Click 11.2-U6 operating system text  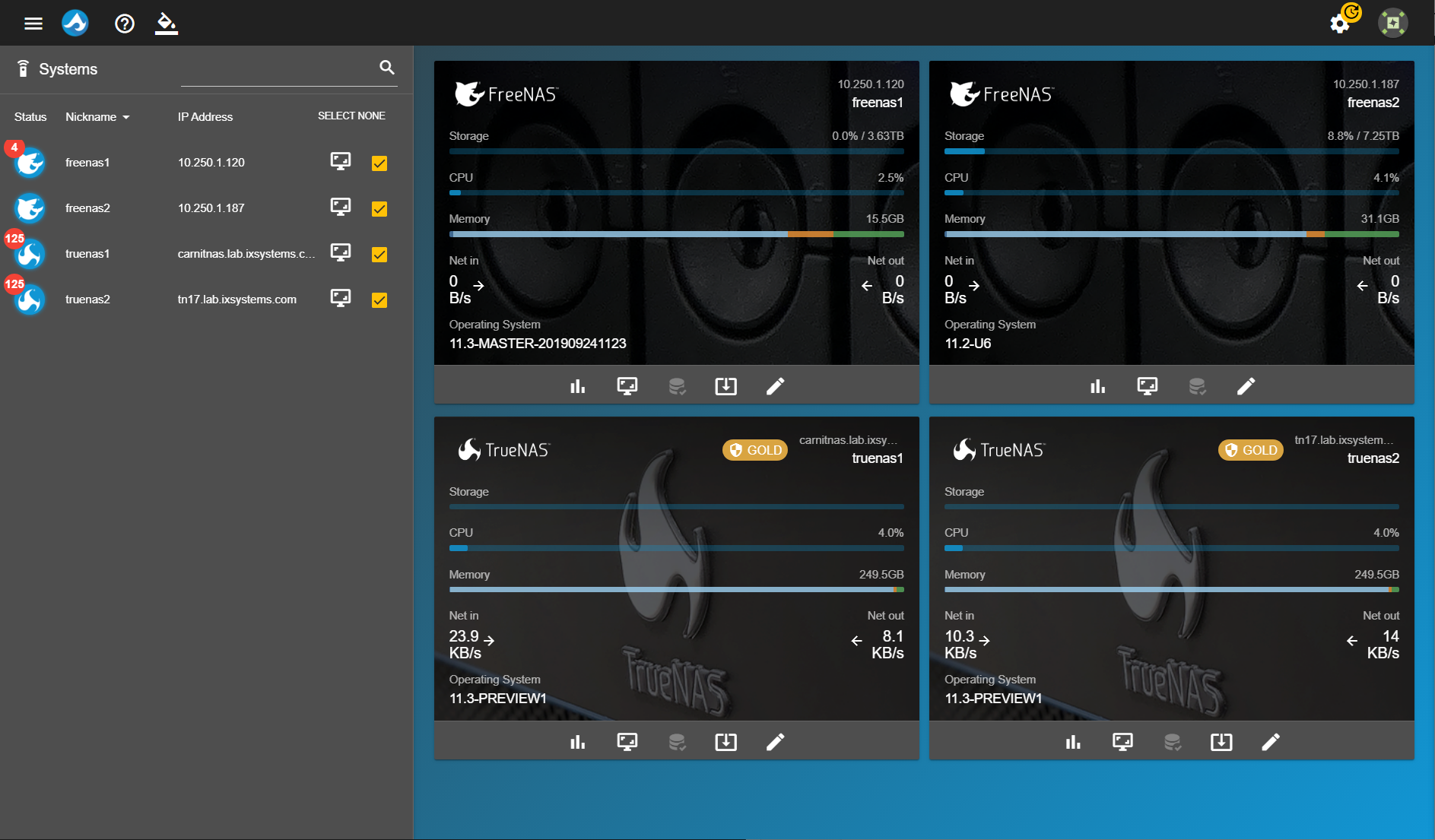pos(968,344)
